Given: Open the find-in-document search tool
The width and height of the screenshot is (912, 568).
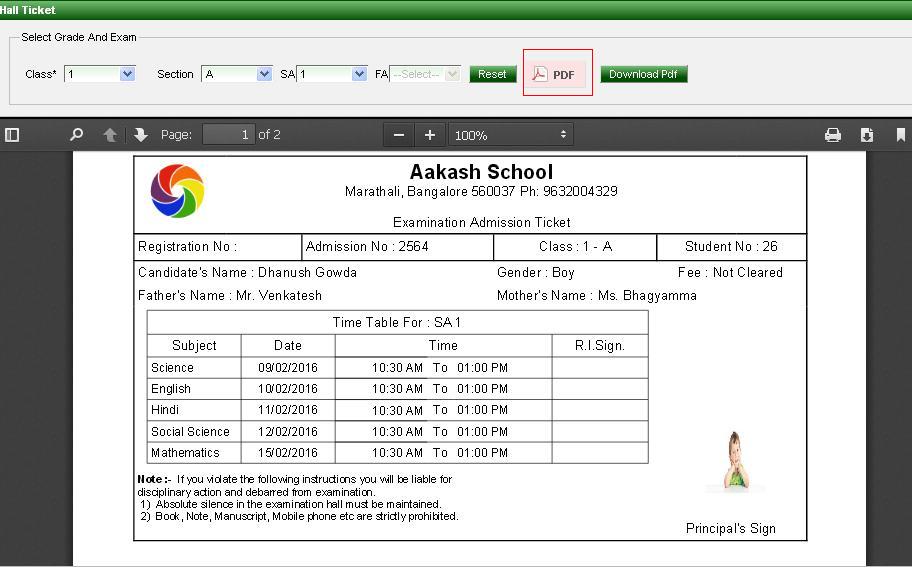Looking at the screenshot, I should (76, 135).
